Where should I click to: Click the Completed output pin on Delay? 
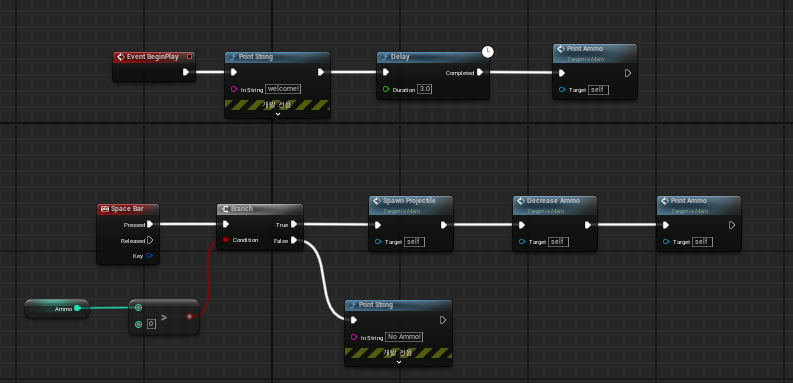tap(480, 72)
